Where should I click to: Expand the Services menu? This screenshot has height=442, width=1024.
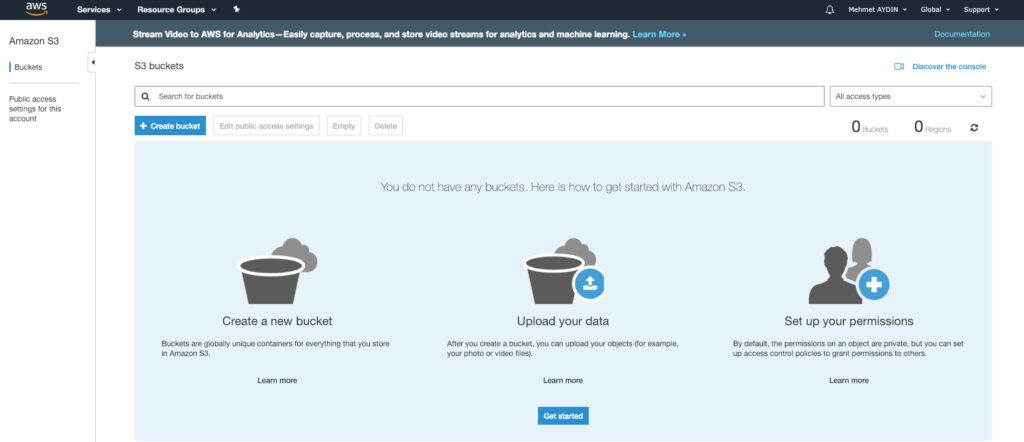point(99,10)
